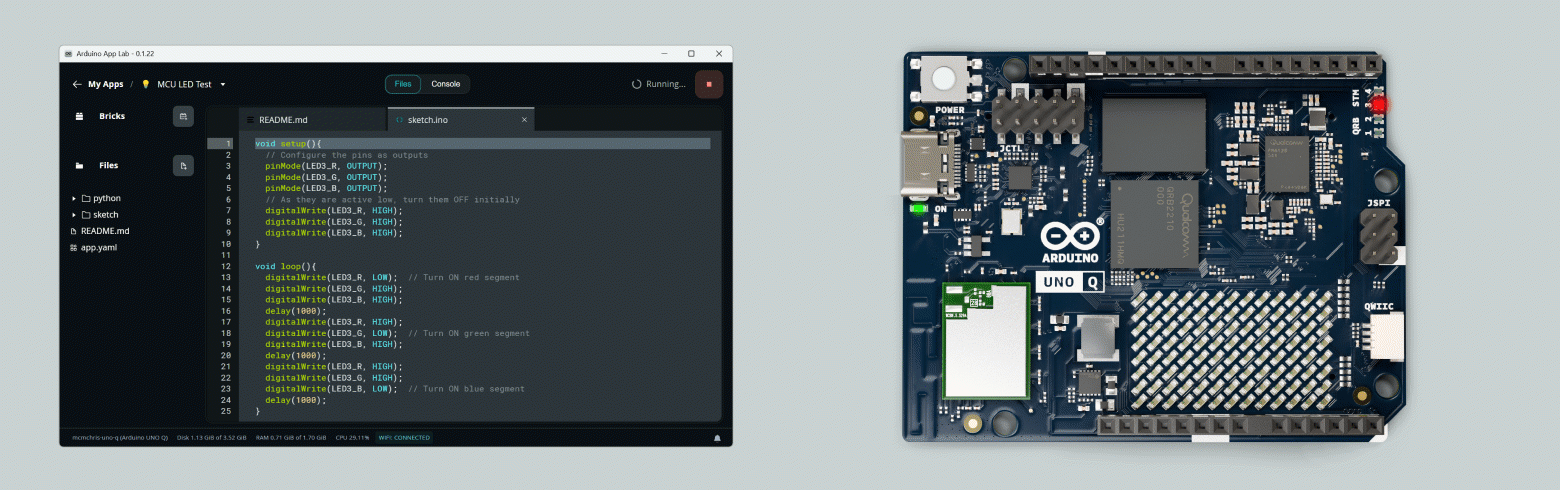Minimize the Arduino App Lab window

pyautogui.click(x=664, y=53)
